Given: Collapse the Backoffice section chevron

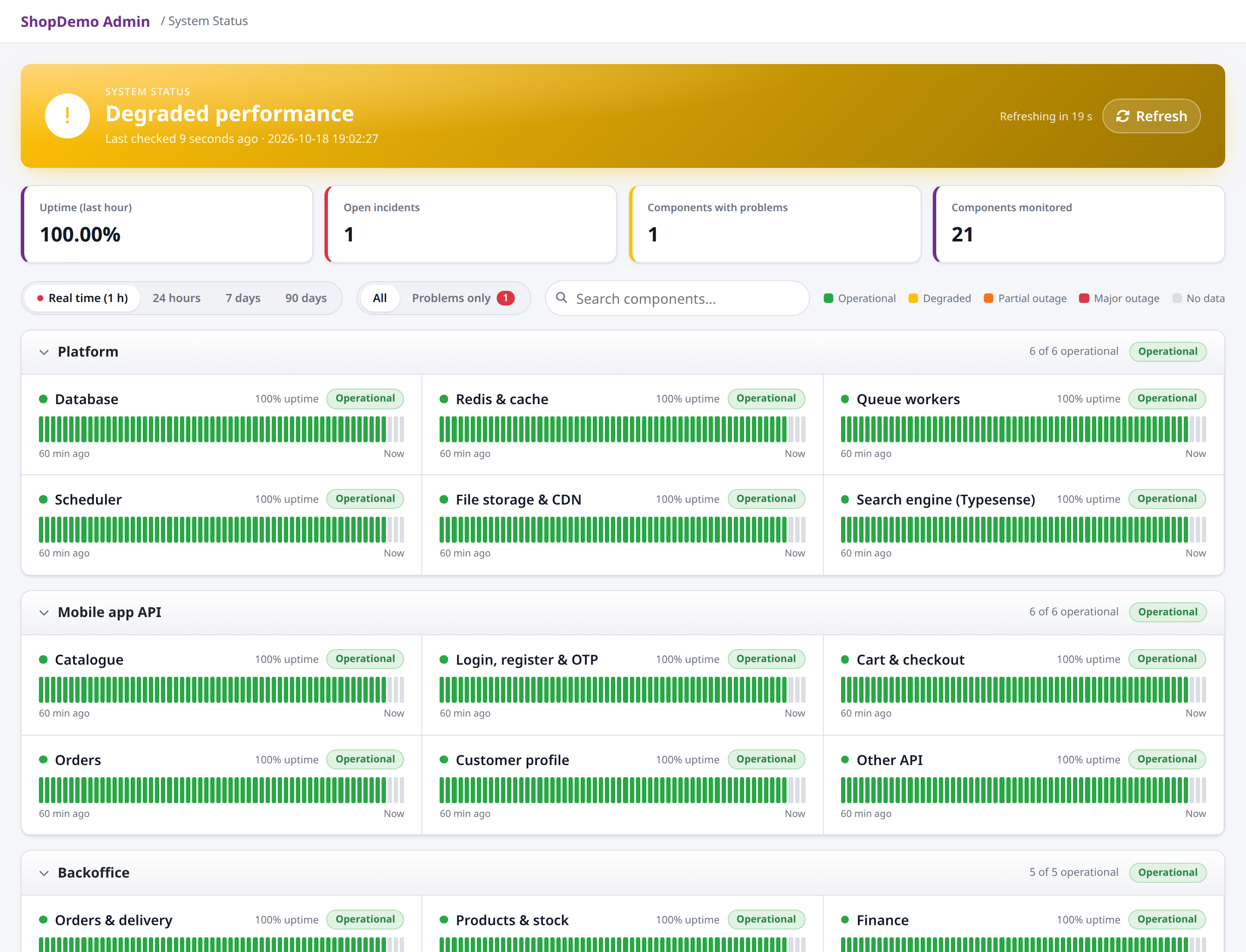Looking at the screenshot, I should coord(44,873).
